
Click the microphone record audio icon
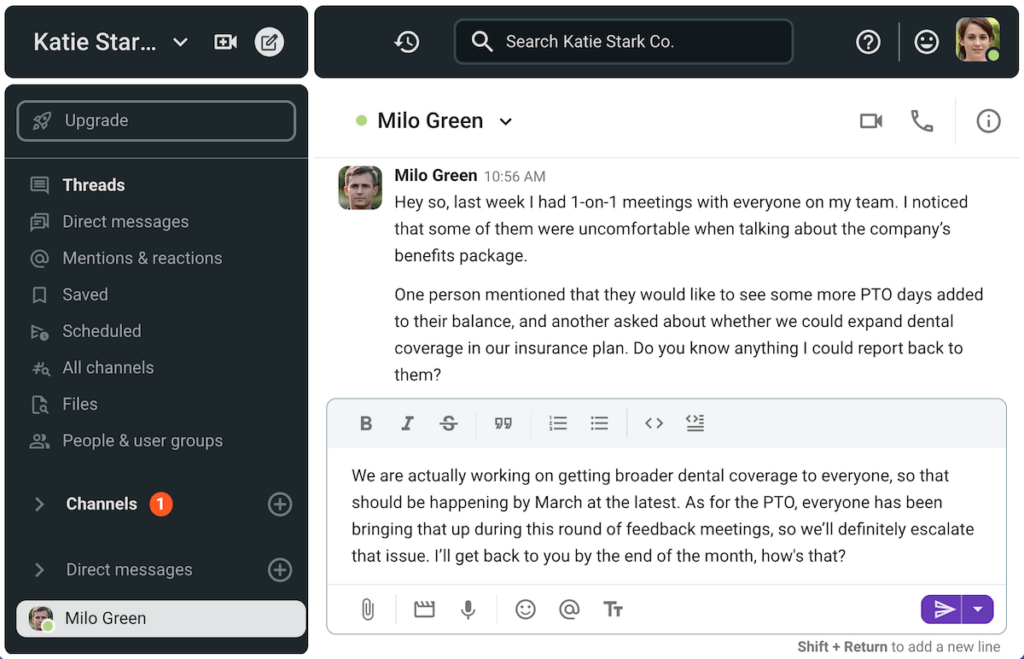[x=468, y=609]
